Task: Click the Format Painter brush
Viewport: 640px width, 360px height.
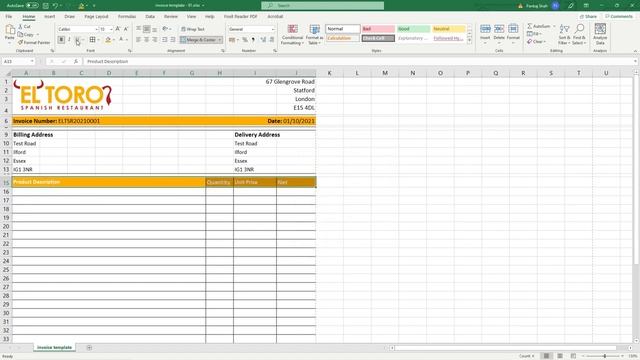Action: (34, 42)
